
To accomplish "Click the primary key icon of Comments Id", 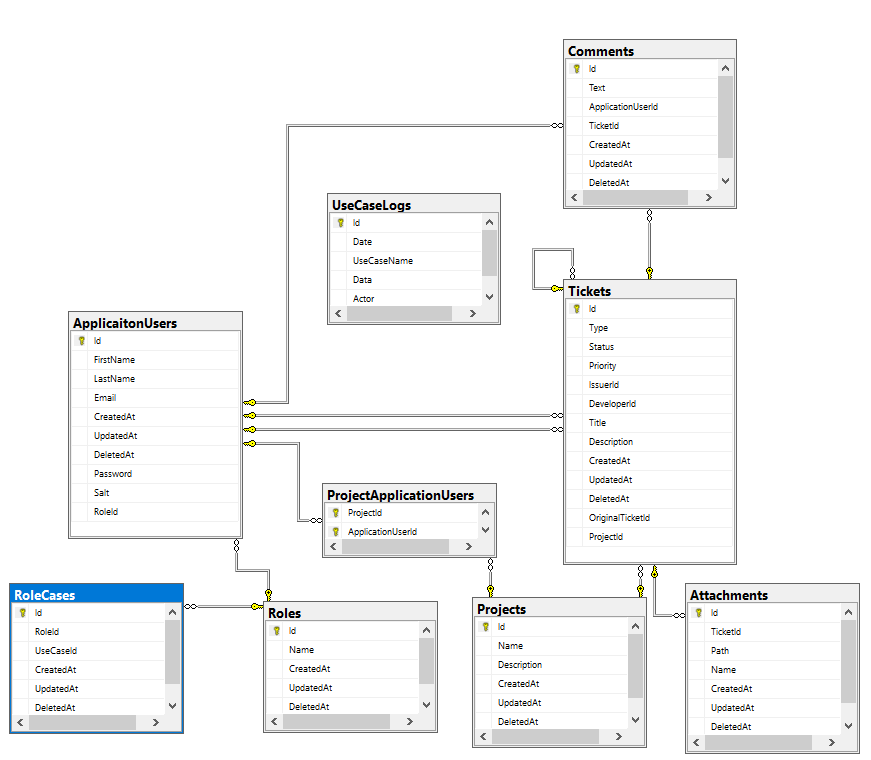I will coord(577,69).
